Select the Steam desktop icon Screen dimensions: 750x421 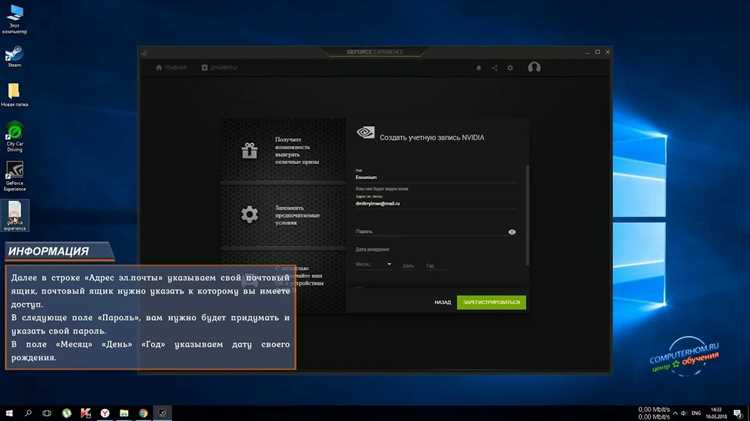tap(14, 56)
